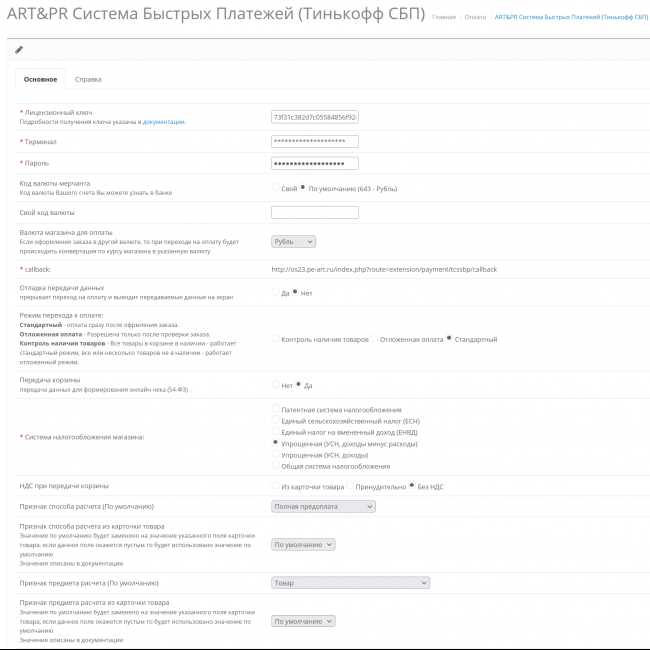Select Принудительно for НДС option
Screen dimensions: 650x650
[351, 486]
